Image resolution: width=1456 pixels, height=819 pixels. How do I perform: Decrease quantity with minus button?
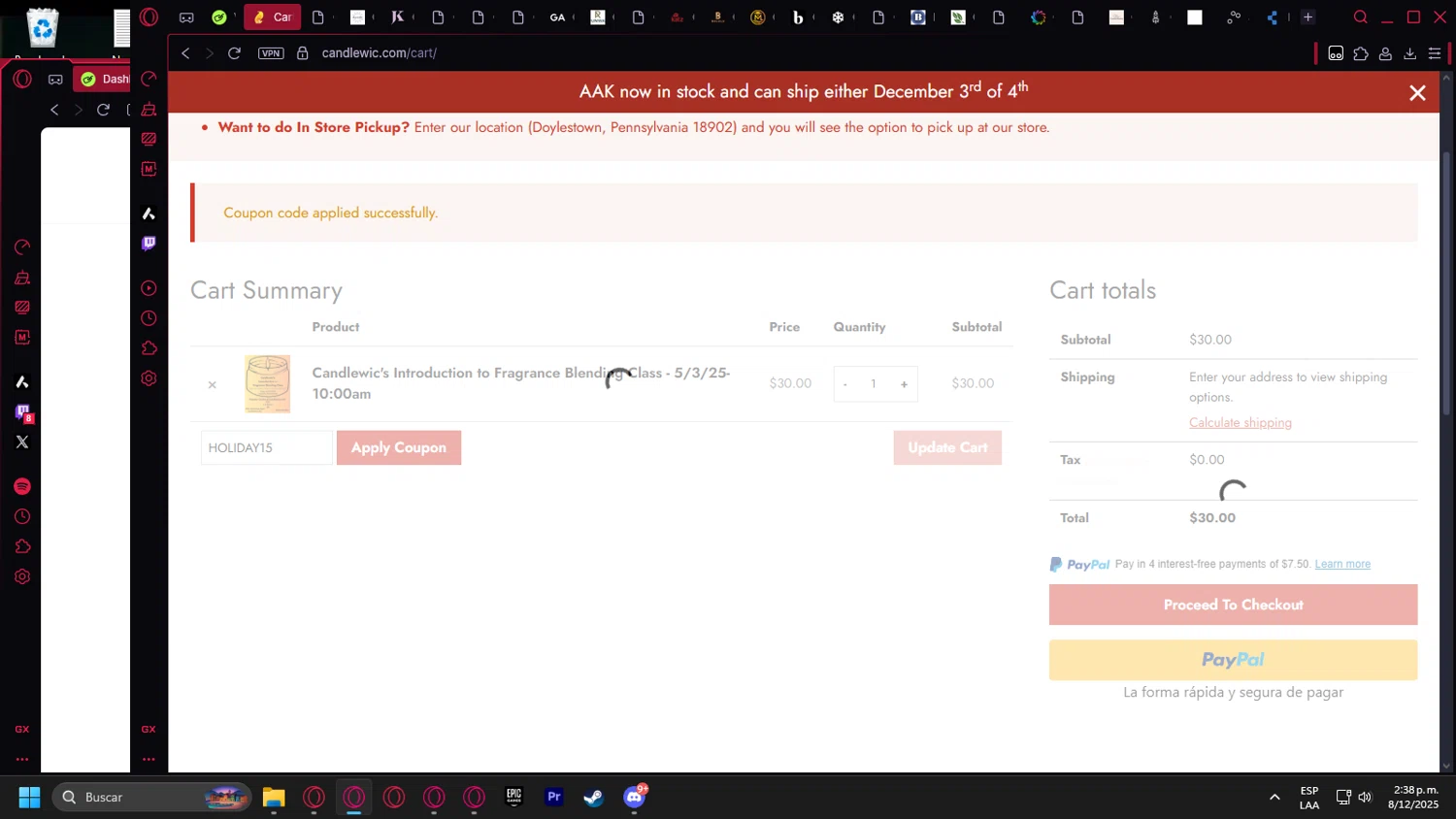(x=845, y=384)
